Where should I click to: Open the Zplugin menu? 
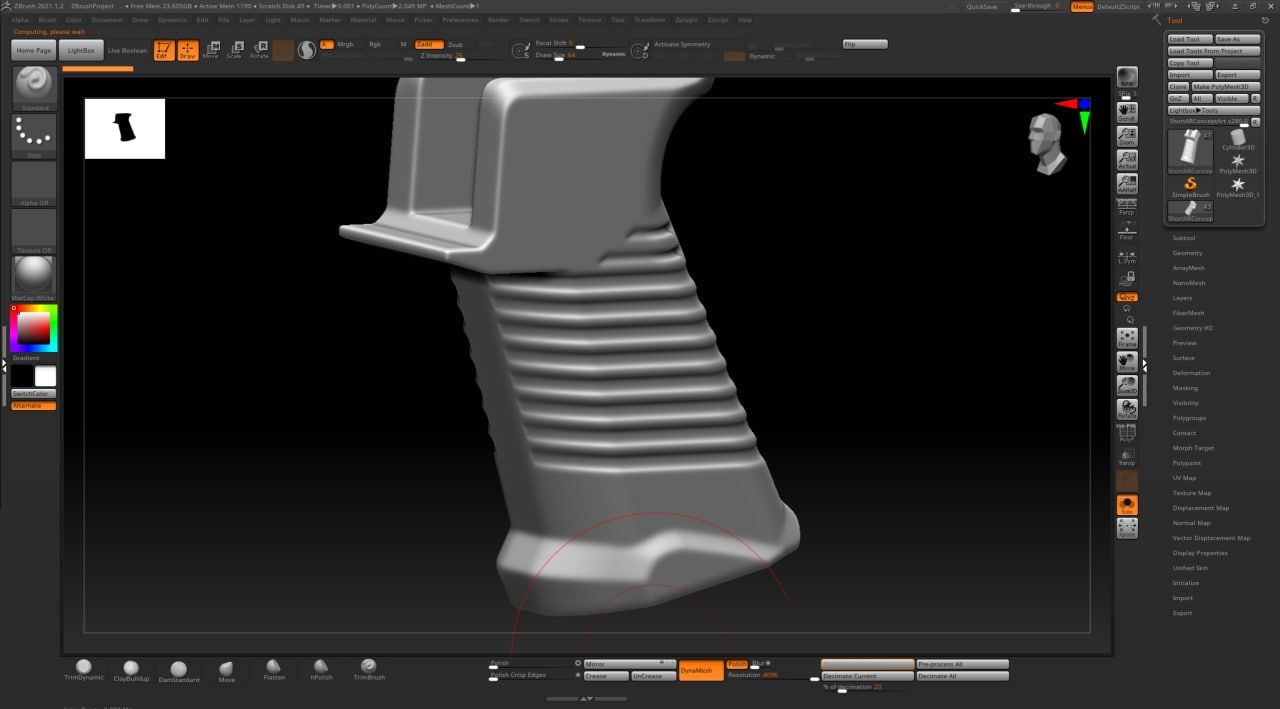pyautogui.click(x=686, y=20)
